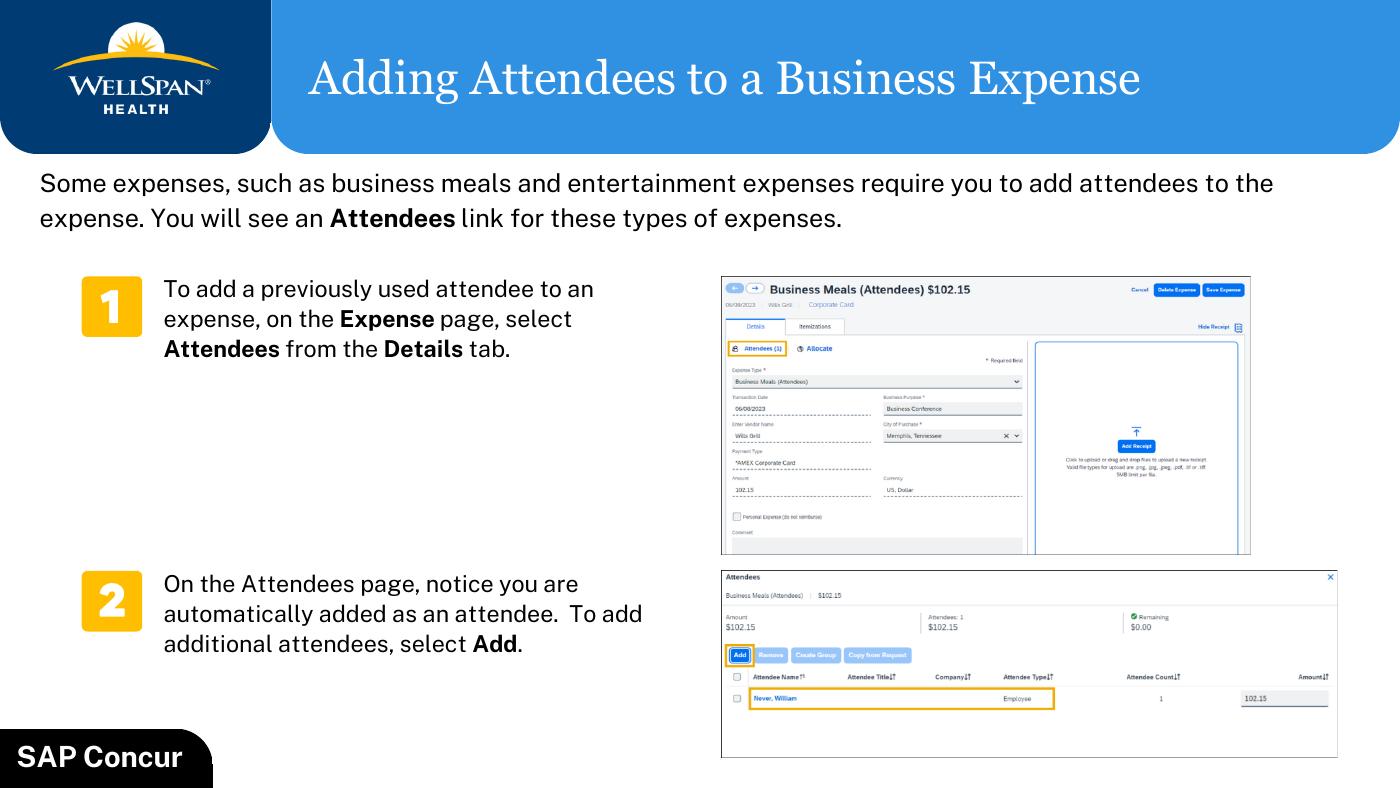The image size is (1400, 788).
Task: Click the upload arrow above Add Receipt
Action: click(x=1135, y=432)
